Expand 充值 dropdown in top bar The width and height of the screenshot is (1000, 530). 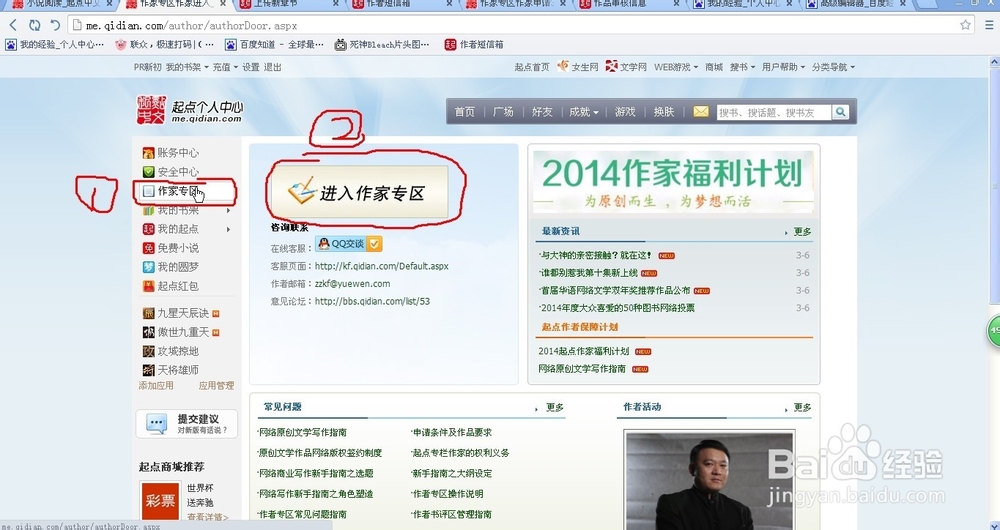click(224, 67)
